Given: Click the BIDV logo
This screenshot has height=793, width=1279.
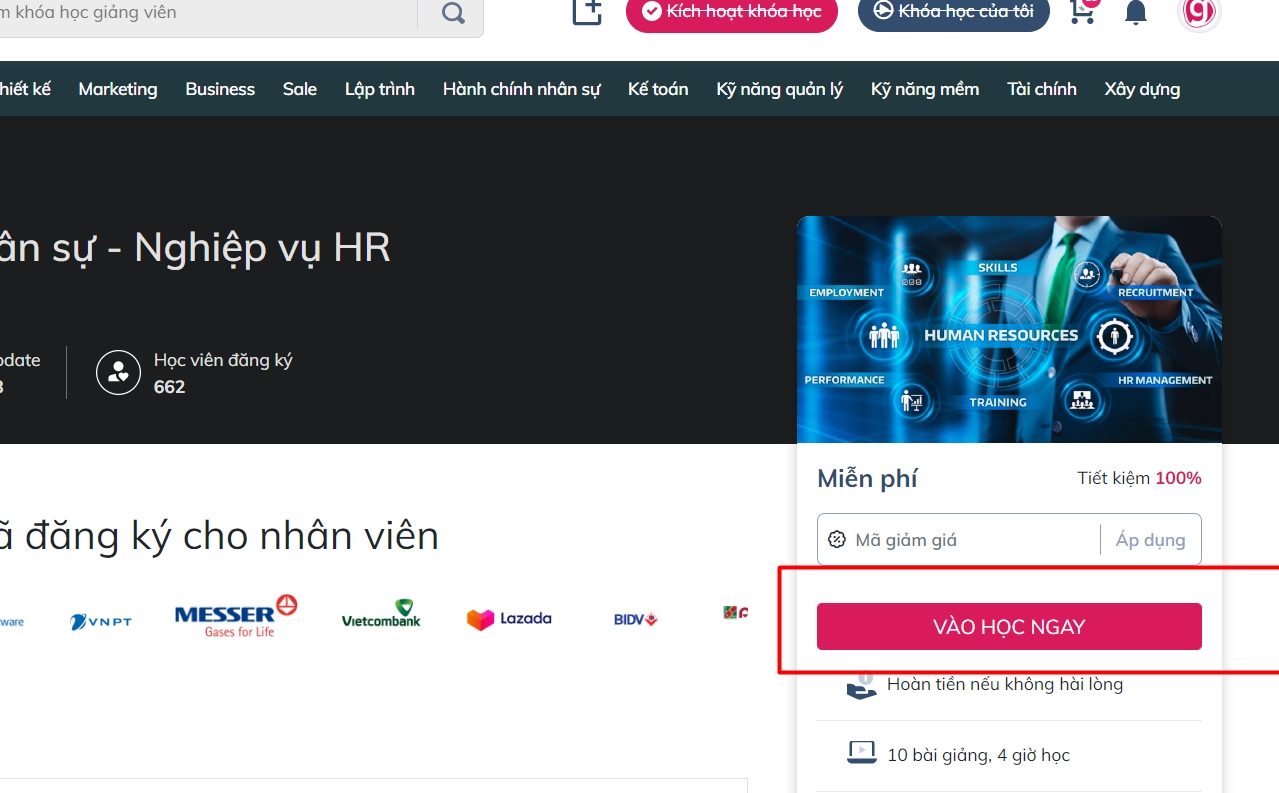Looking at the screenshot, I should pyautogui.click(x=636, y=620).
